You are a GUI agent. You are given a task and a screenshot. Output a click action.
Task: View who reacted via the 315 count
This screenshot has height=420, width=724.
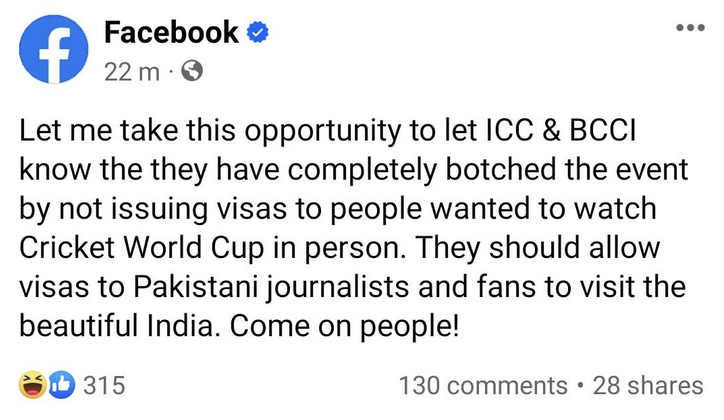tap(104, 385)
